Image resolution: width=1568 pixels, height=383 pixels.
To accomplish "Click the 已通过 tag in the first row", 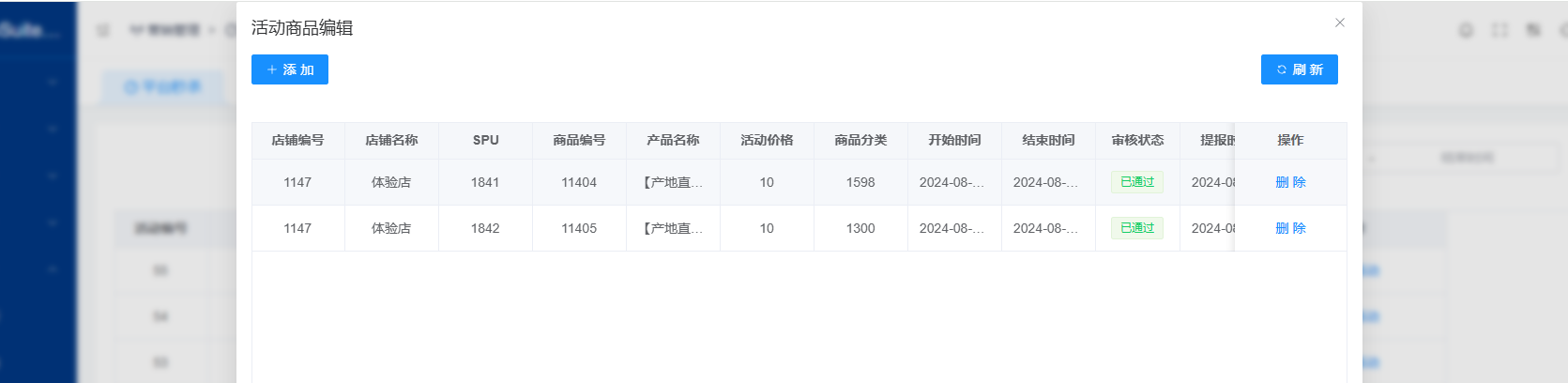I will pyautogui.click(x=1137, y=182).
